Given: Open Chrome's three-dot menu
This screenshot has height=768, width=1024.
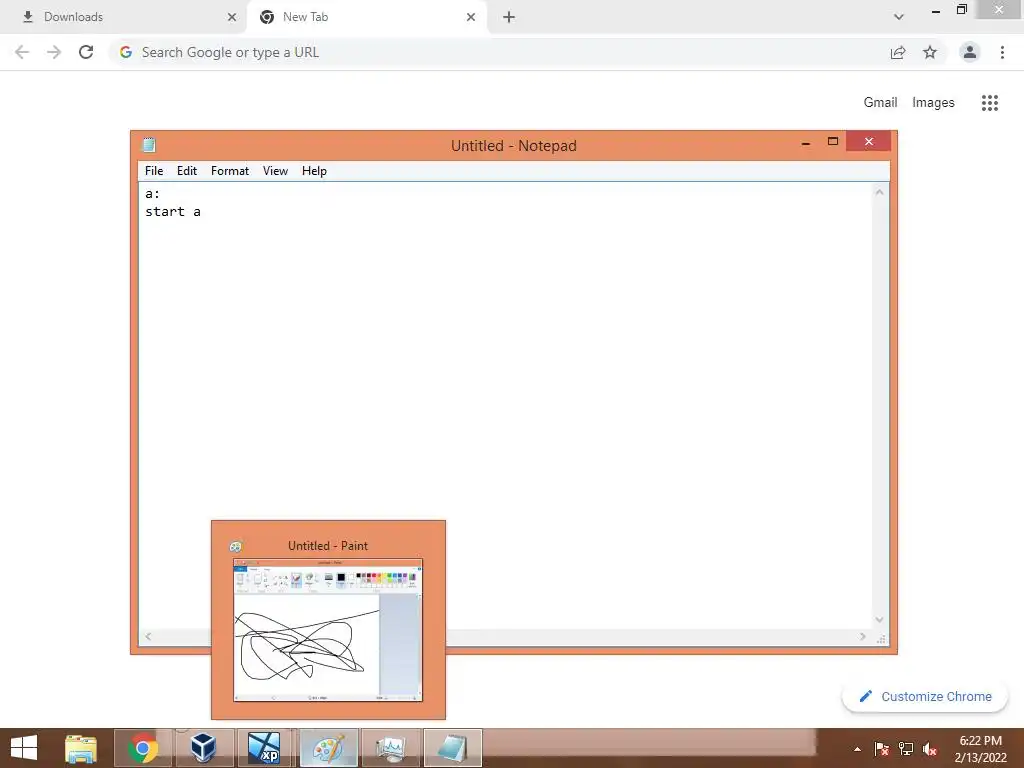Looking at the screenshot, I should tap(1002, 52).
